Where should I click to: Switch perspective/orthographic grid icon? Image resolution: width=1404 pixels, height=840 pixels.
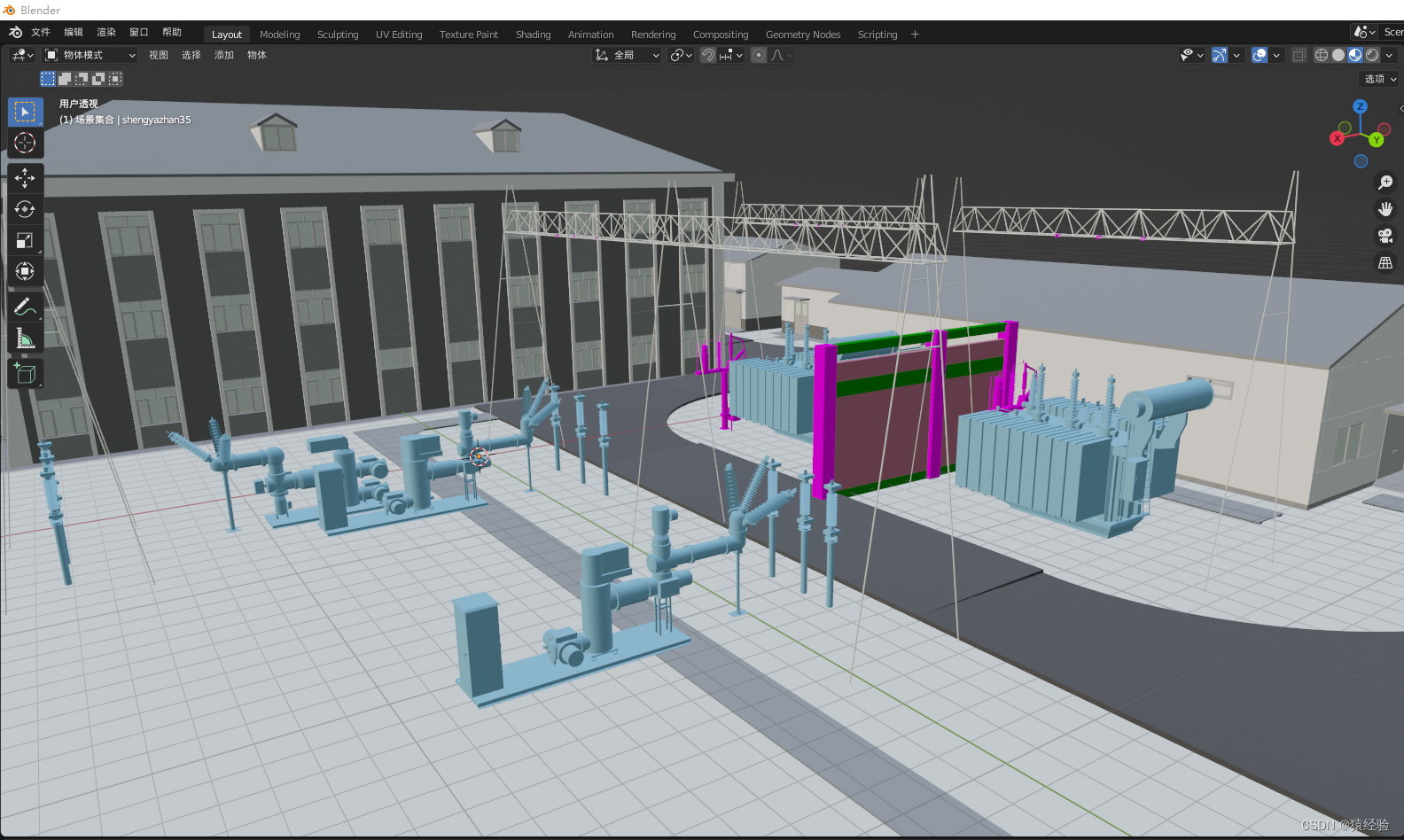coord(1385,262)
